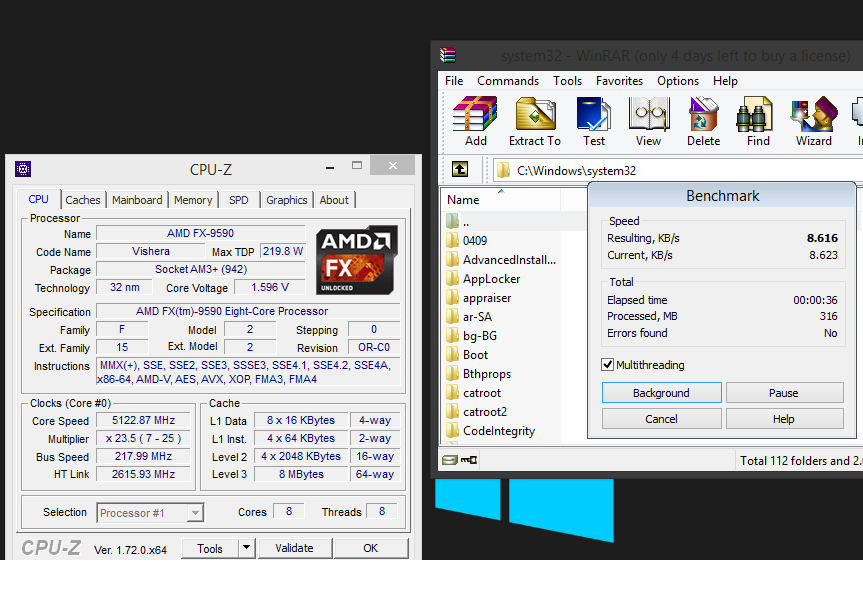Click the OK button in CPU-Z
The image size is (863, 602).
tap(371, 548)
